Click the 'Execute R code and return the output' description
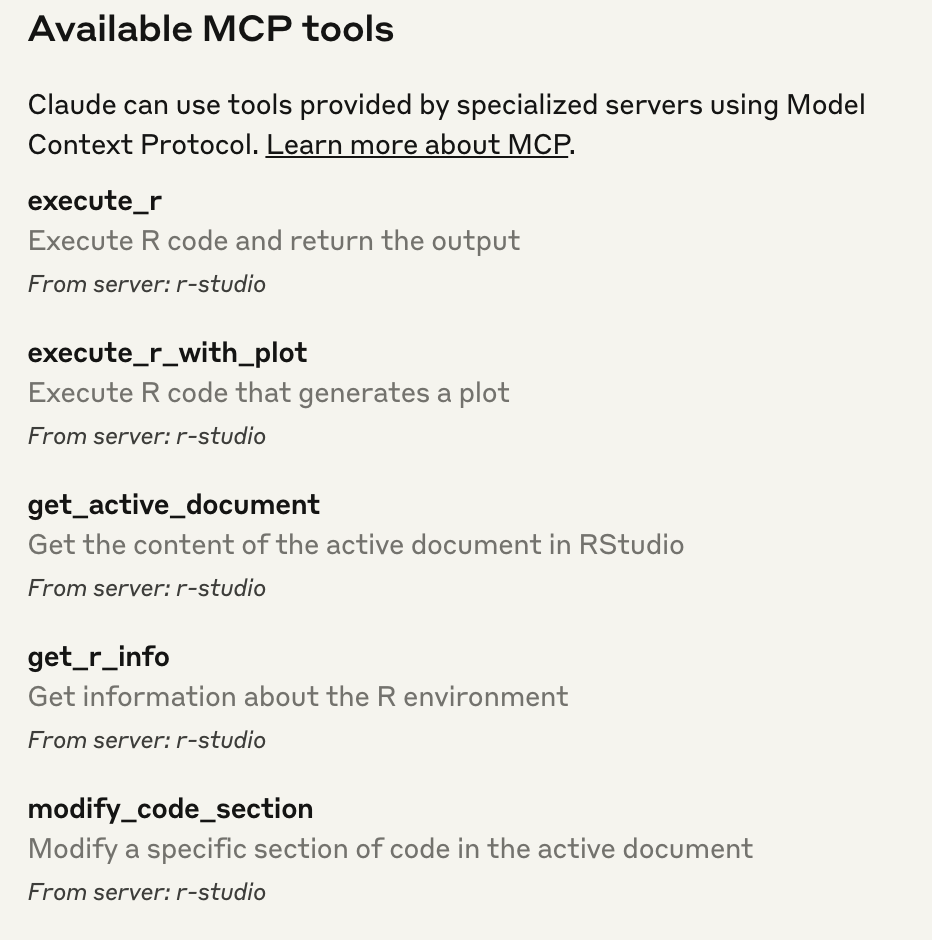 (274, 241)
